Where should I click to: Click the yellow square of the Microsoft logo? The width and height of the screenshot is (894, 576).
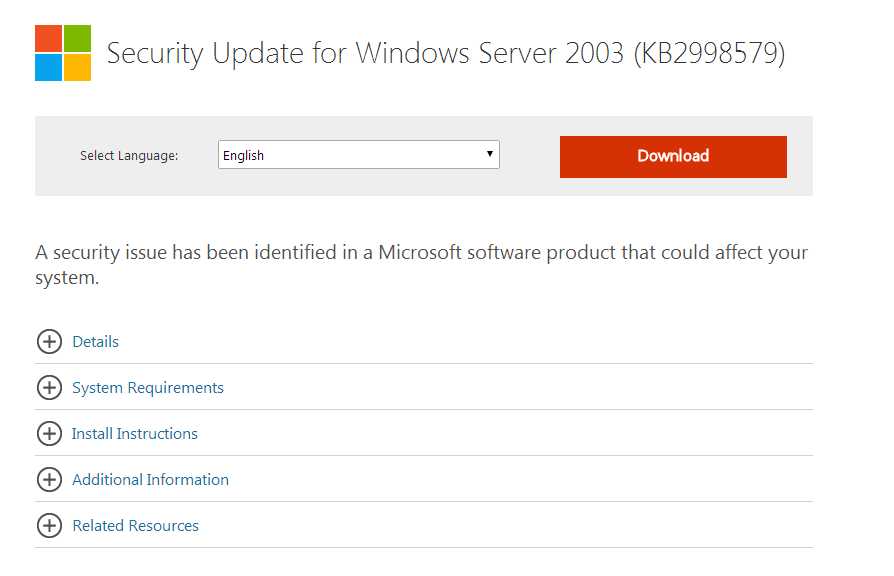tap(77, 67)
